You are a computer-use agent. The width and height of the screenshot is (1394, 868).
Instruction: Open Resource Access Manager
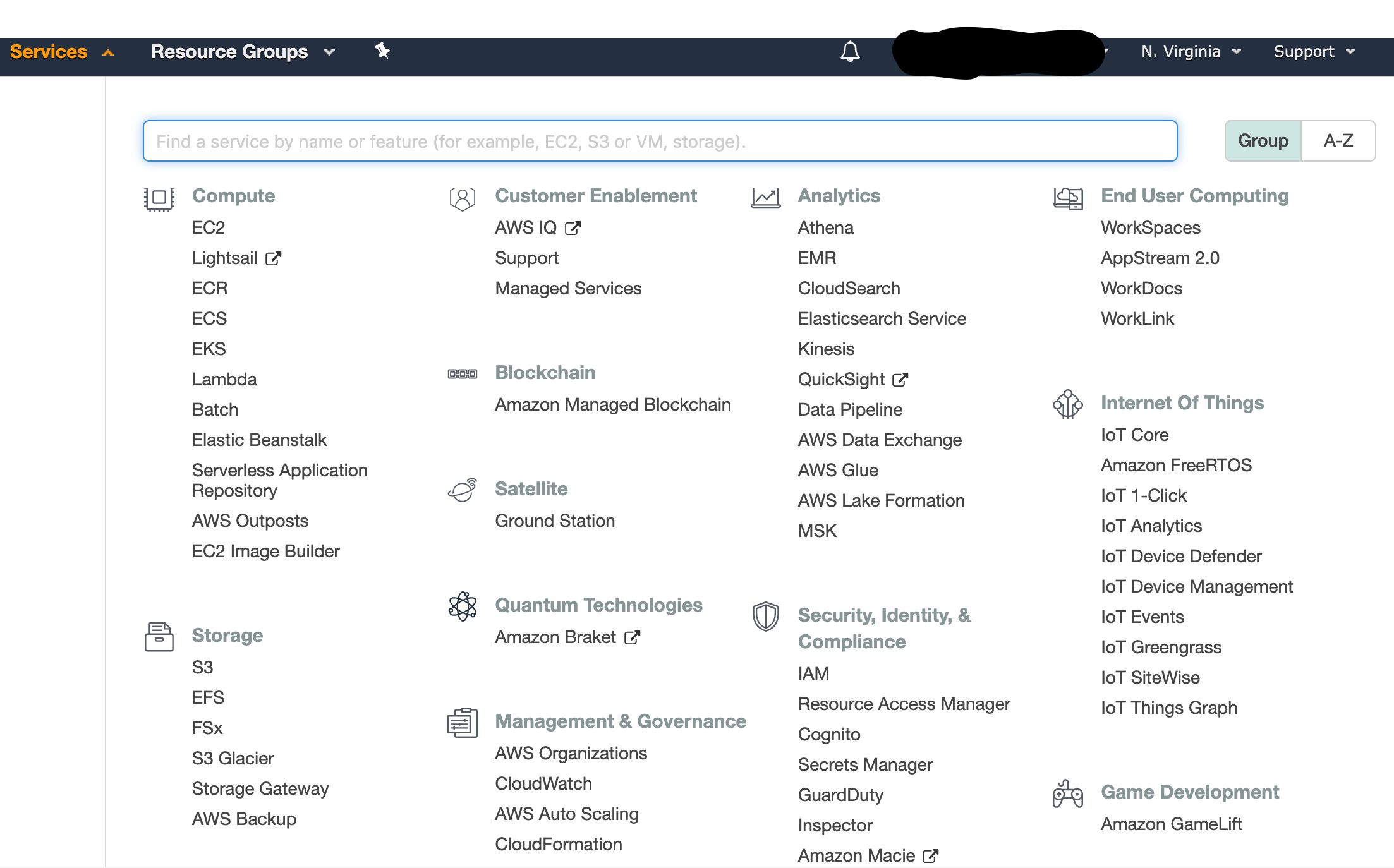pyautogui.click(x=904, y=704)
